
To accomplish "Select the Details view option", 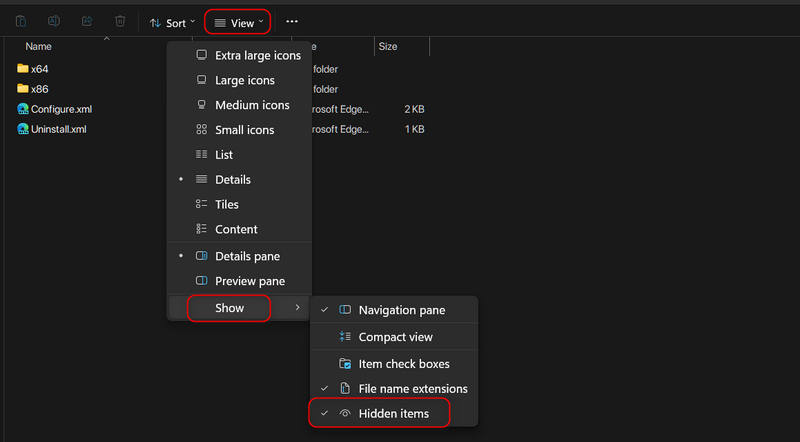I will click(x=240, y=180).
